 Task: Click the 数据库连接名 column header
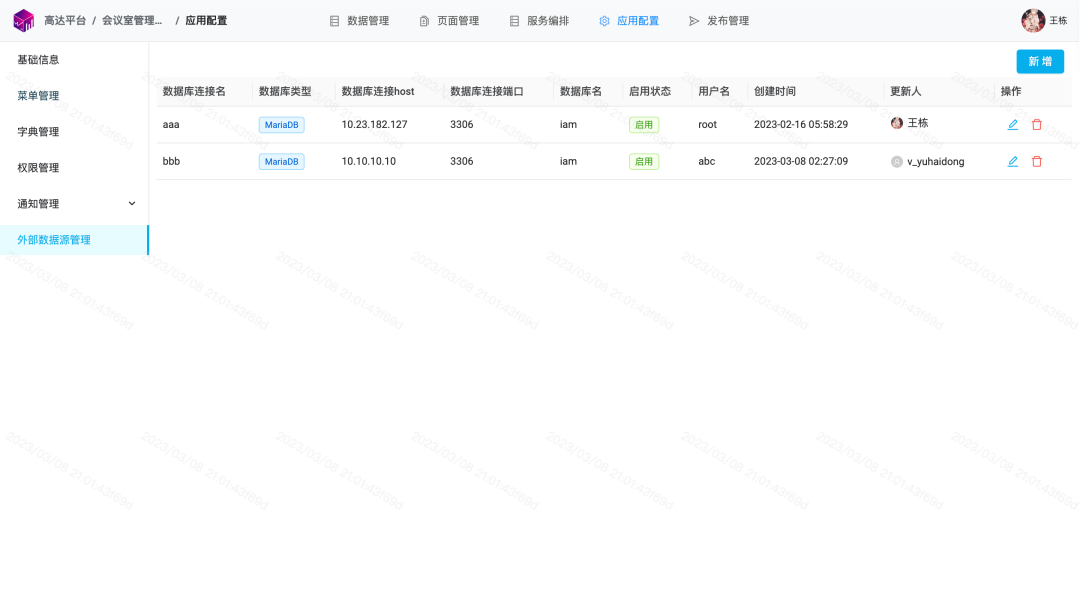pyautogui.click(x=194, y=92)
